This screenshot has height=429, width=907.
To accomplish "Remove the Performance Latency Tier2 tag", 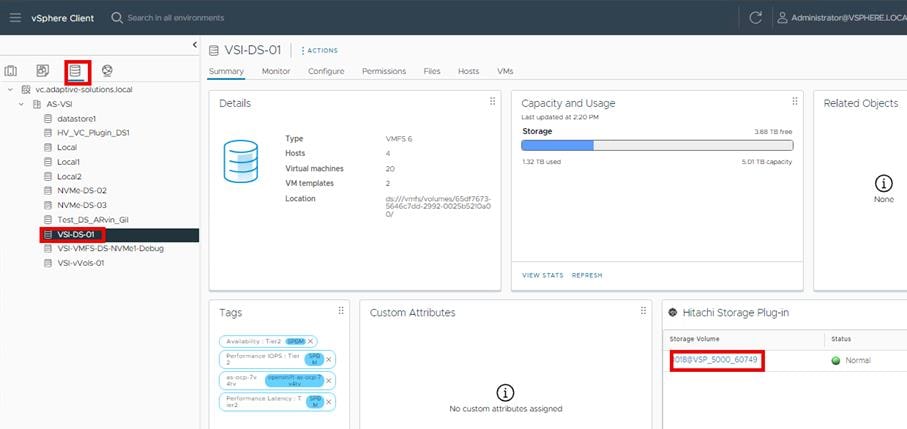I will pos(329,402).
